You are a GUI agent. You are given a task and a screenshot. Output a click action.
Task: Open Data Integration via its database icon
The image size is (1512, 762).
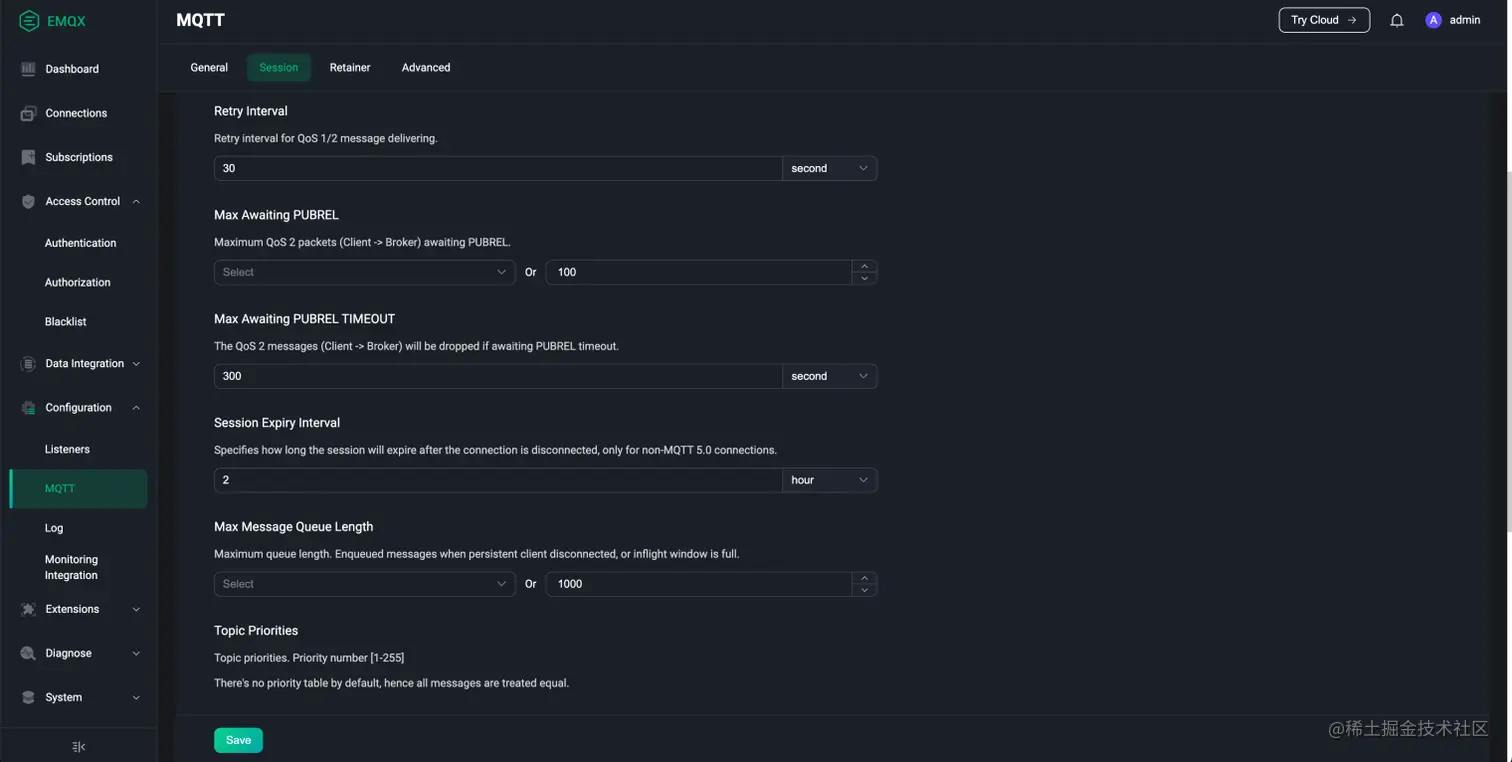(28, 363)
